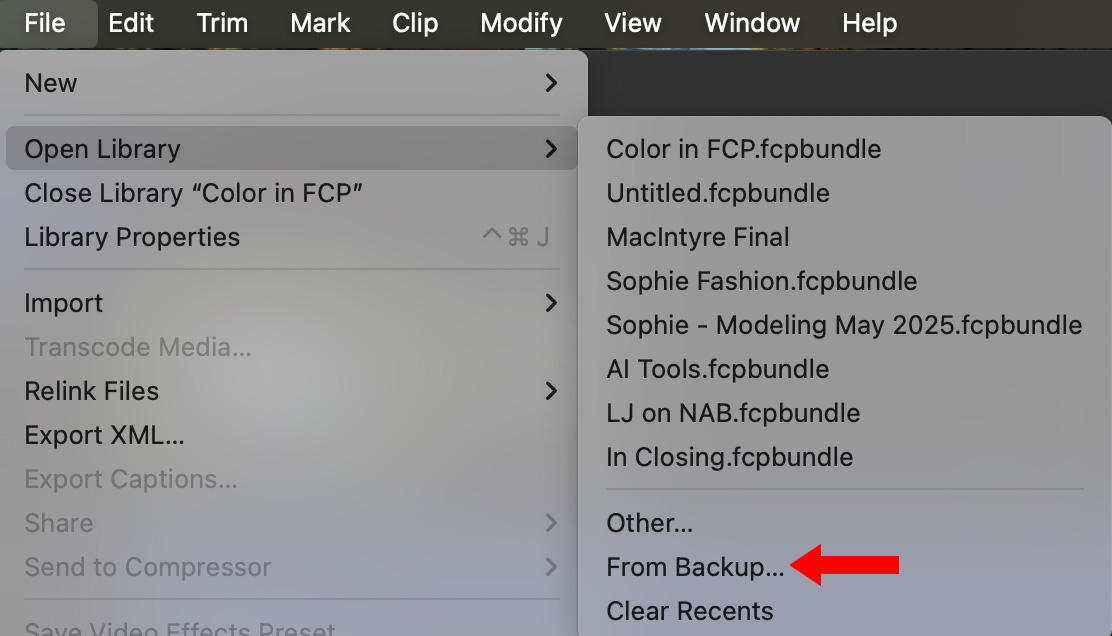Open the View menu
This screenshot has height=636, width=1112.
click(633, 23)
